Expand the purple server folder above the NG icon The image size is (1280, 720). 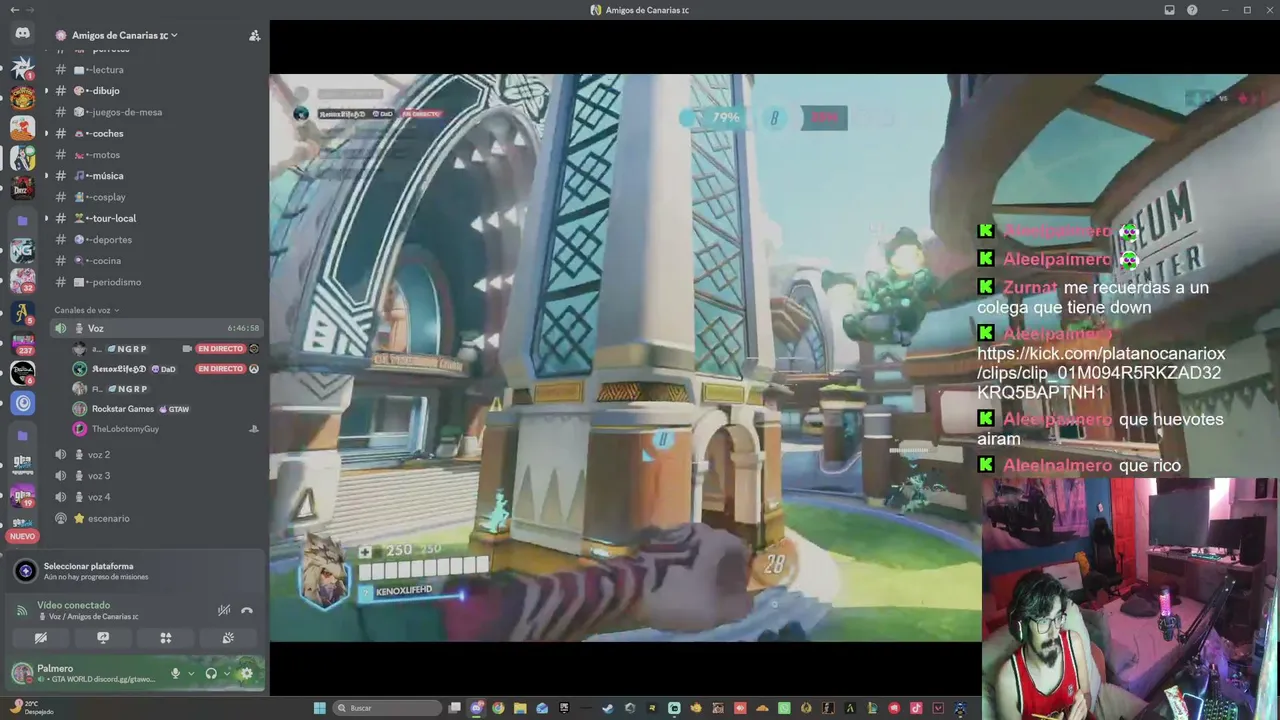coord(22,219)
